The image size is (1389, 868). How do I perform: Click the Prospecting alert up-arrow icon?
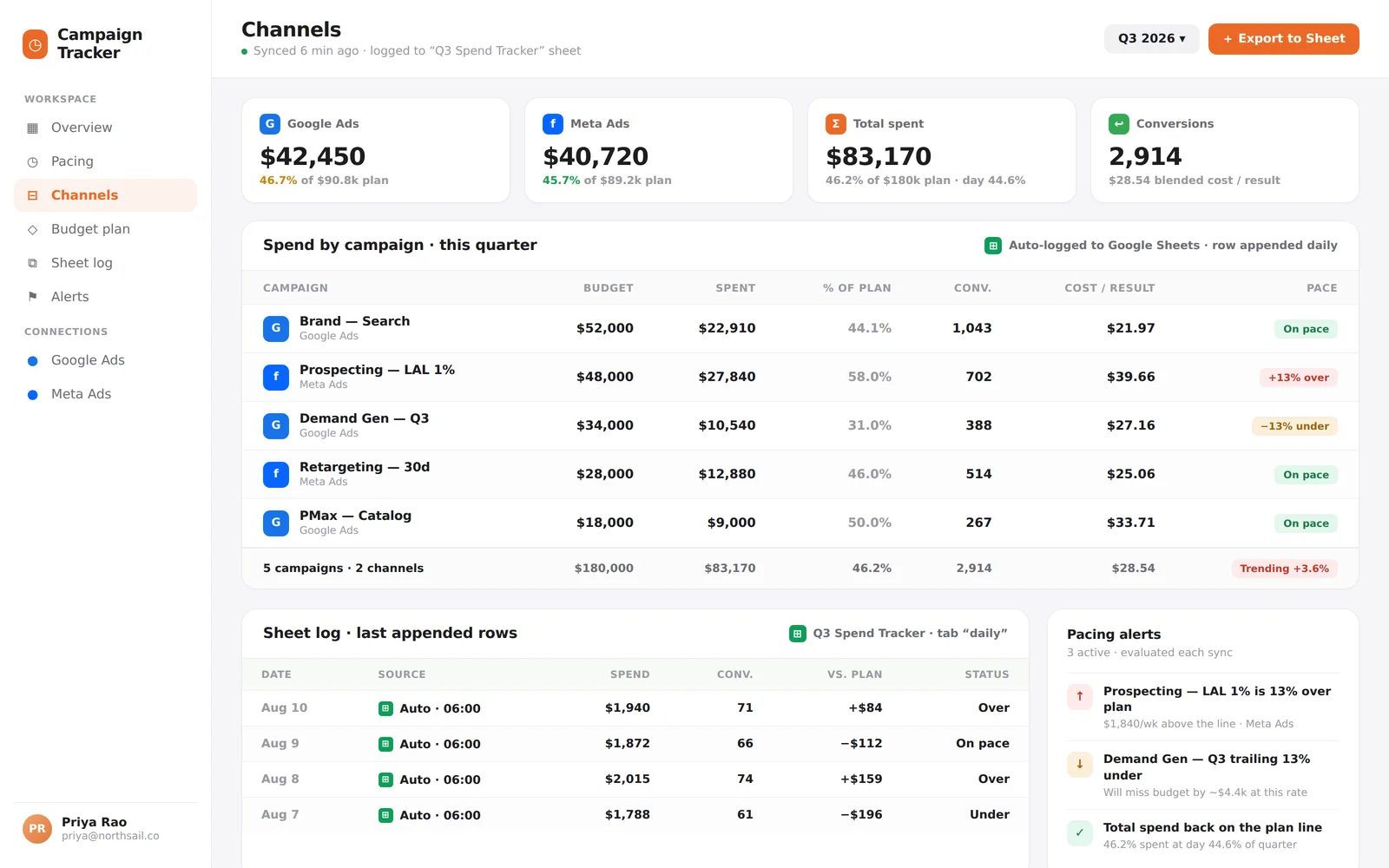1080,696
